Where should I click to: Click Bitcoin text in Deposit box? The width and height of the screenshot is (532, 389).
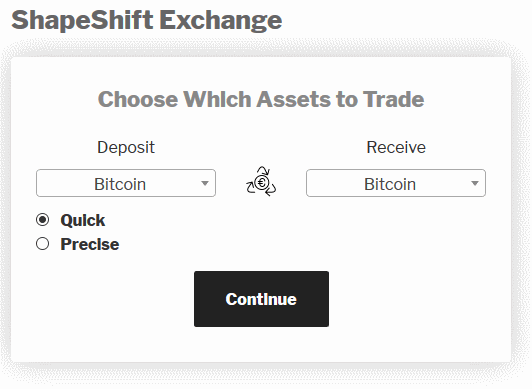(120, 184)
